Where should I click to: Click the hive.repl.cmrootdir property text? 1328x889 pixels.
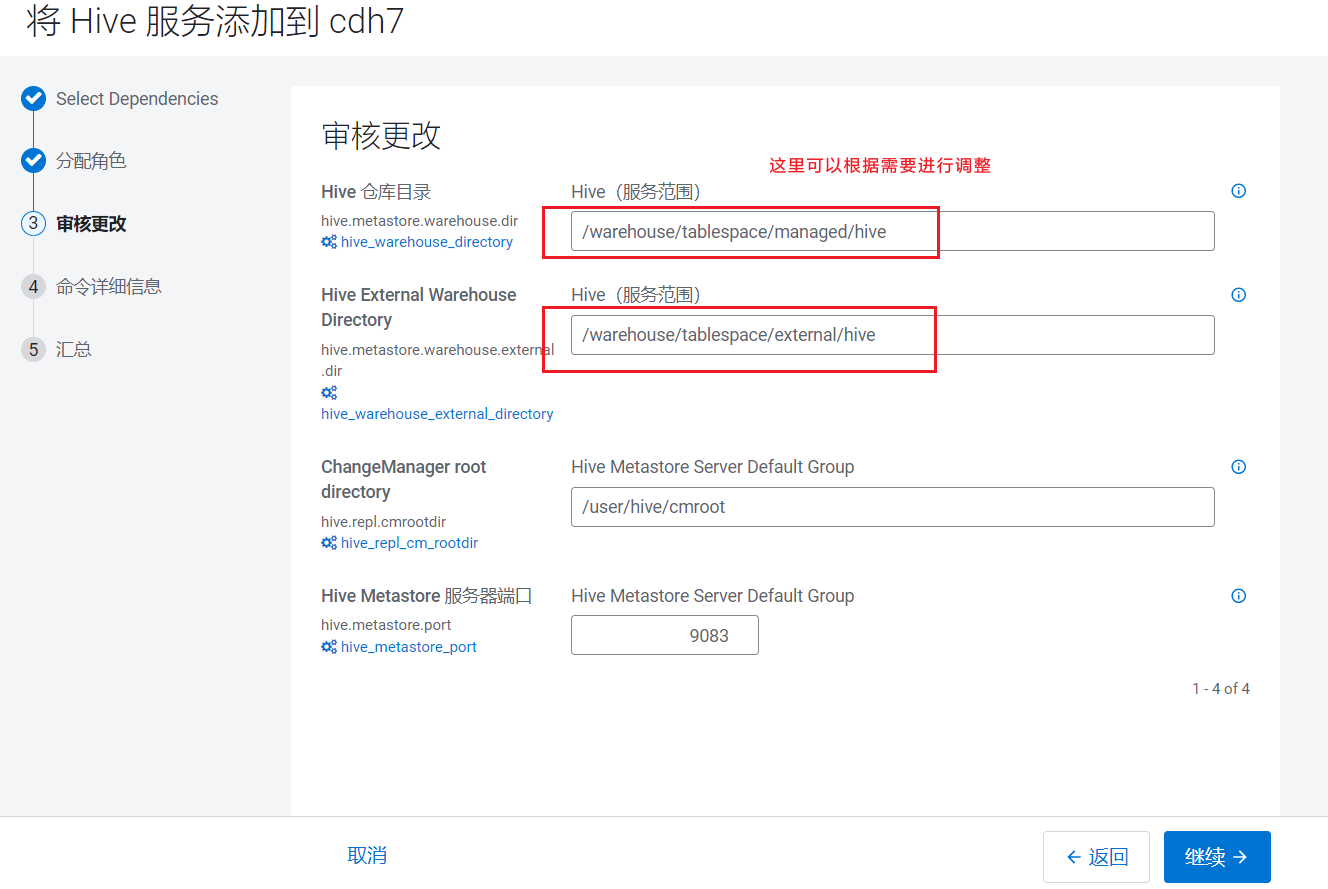click(384, 522)
